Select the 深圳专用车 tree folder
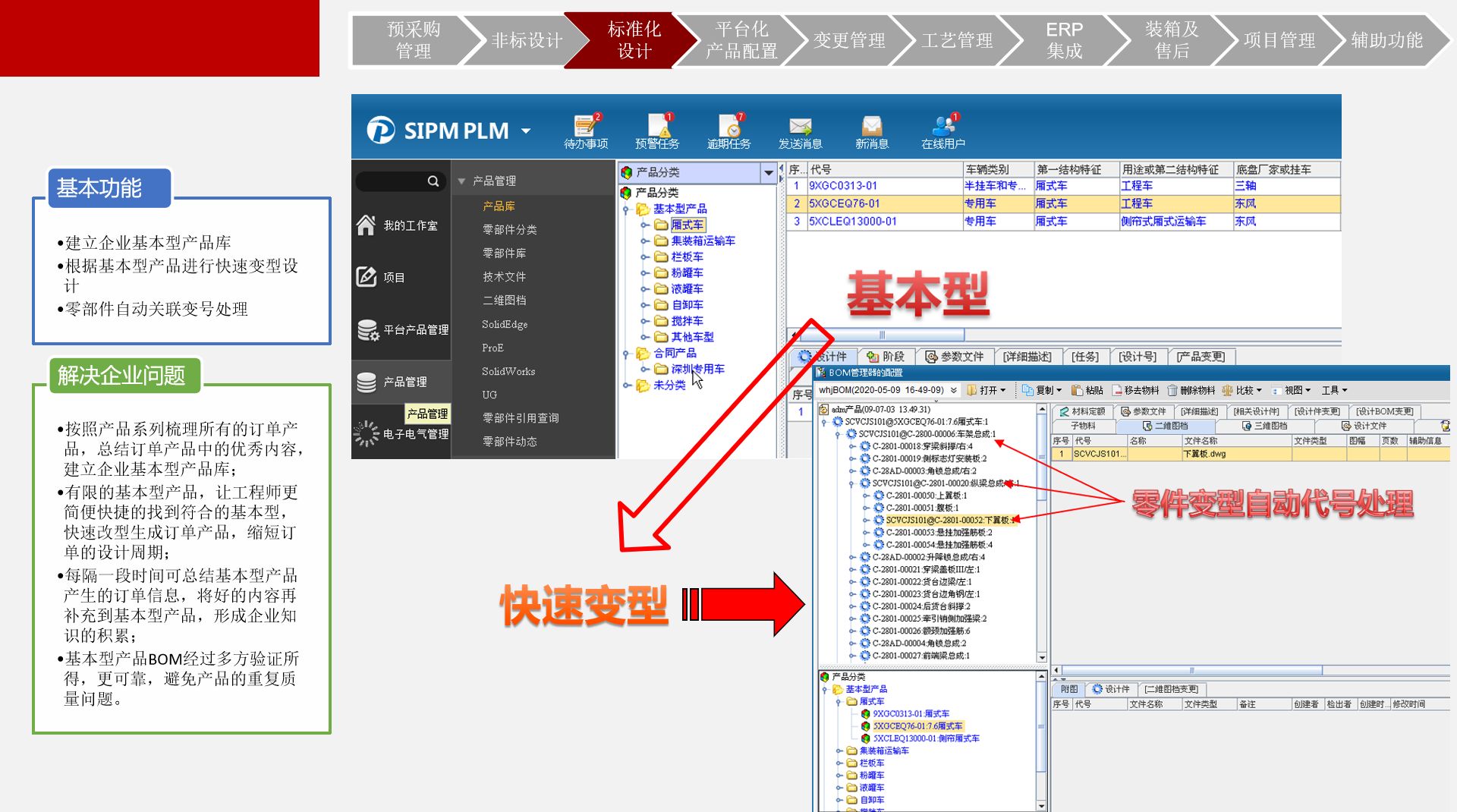This screenshot has width=1457, height=812. click(x=697, y=369)
